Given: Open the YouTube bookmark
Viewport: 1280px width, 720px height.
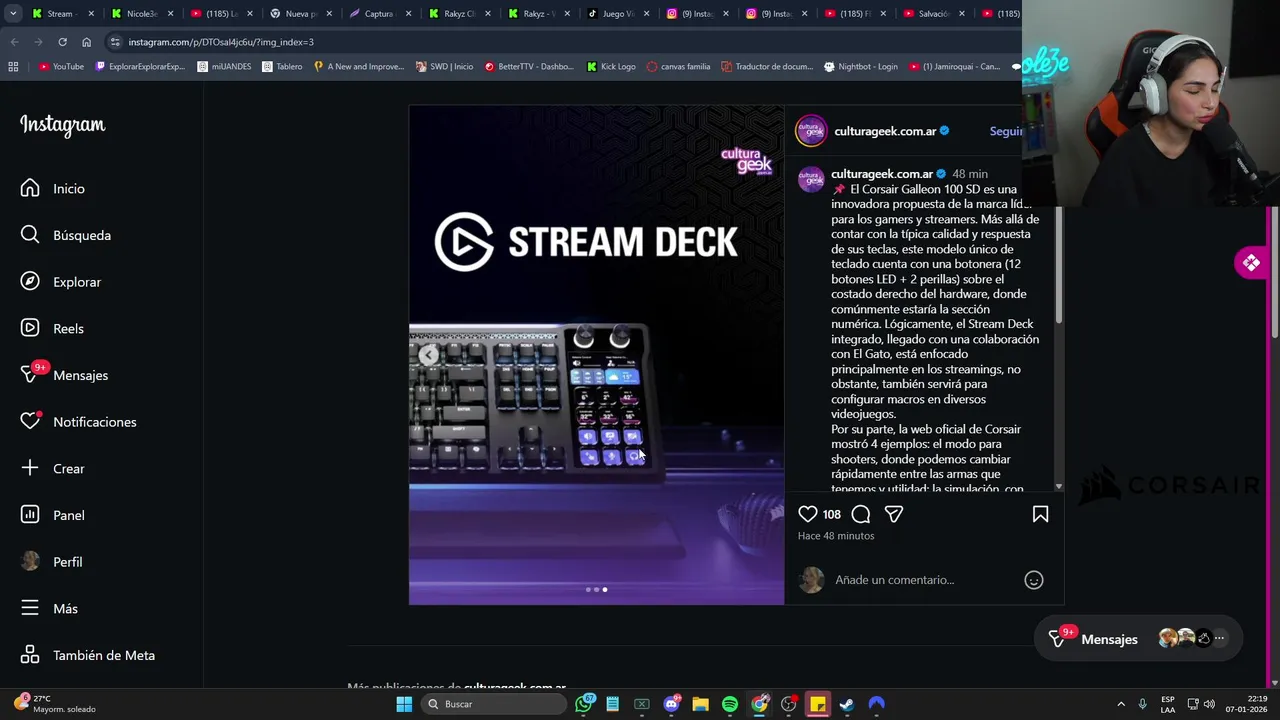Looking at the screenshot, I should [x=61, y=67].
